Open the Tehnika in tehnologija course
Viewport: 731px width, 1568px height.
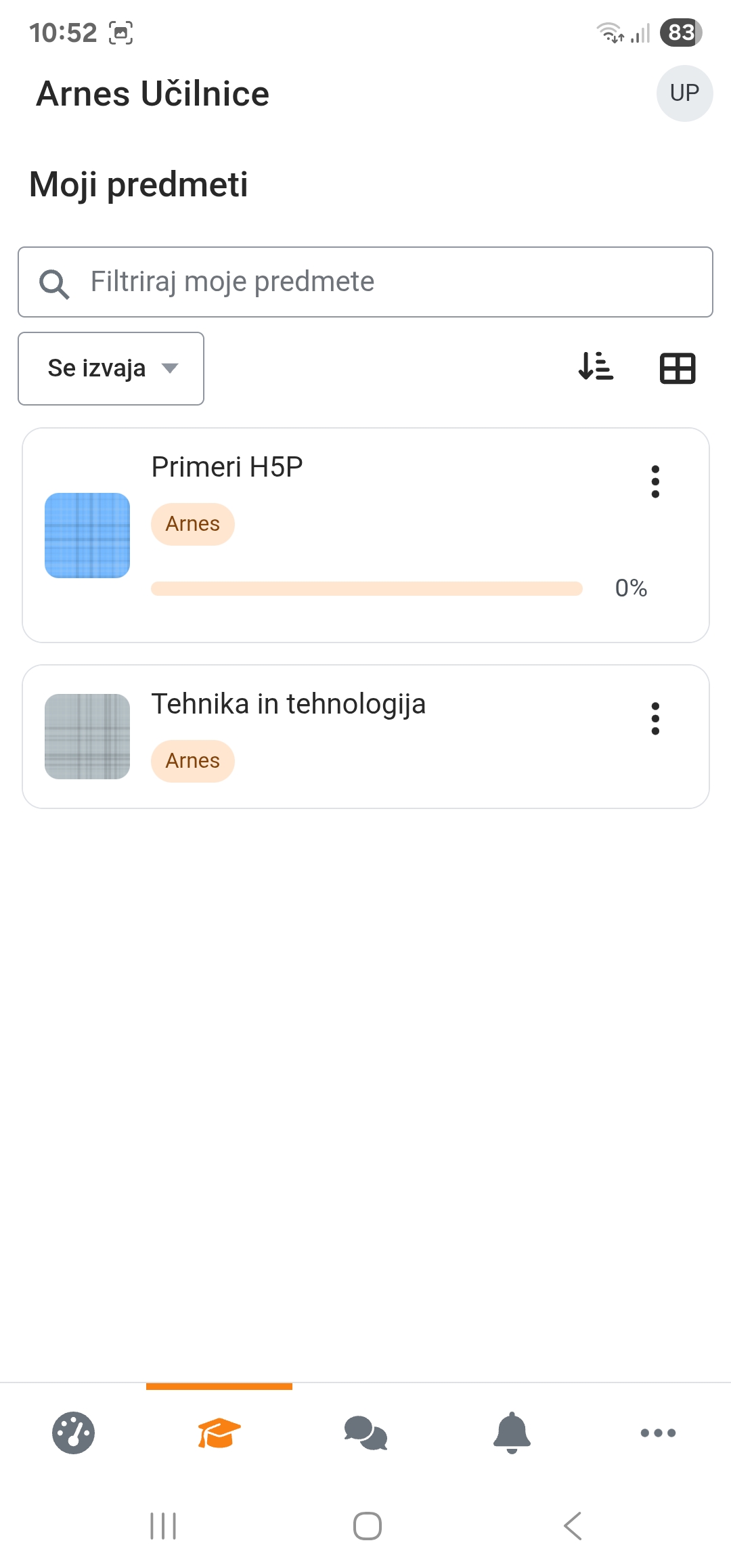[x=288, y=704]
